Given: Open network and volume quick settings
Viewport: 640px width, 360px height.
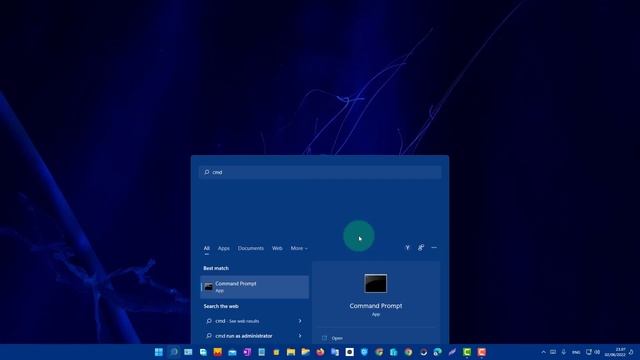Looking at the screenshot, I should [x=593, y=352].
